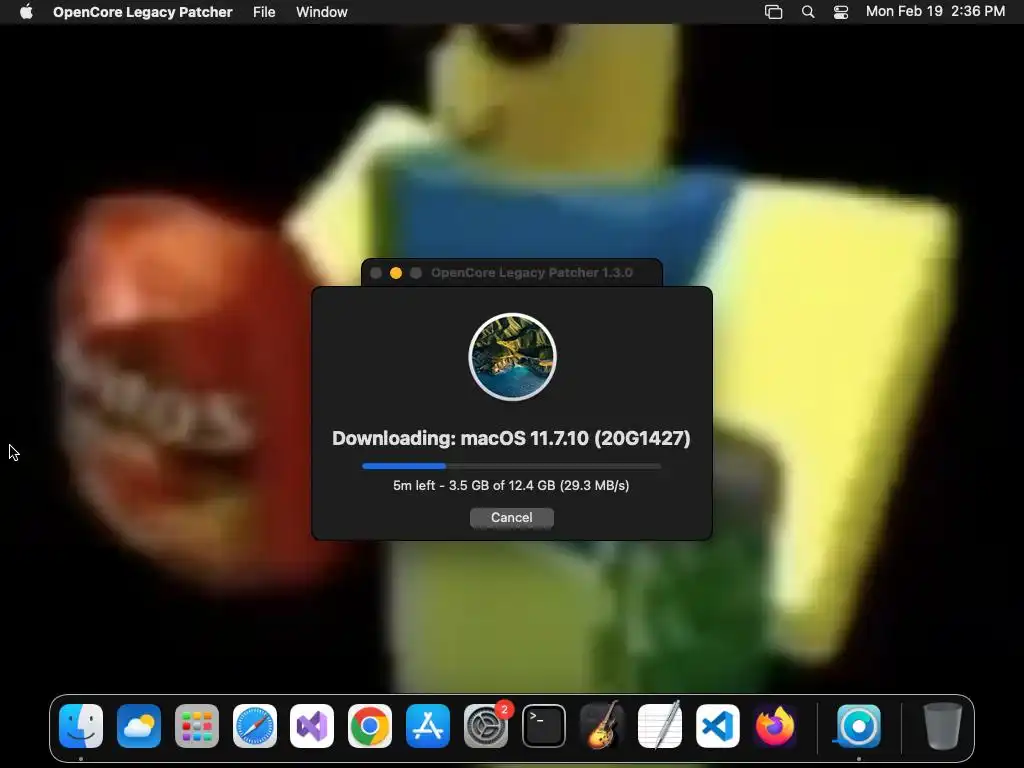Launch Terminal from the Dock

click(543, 726)
